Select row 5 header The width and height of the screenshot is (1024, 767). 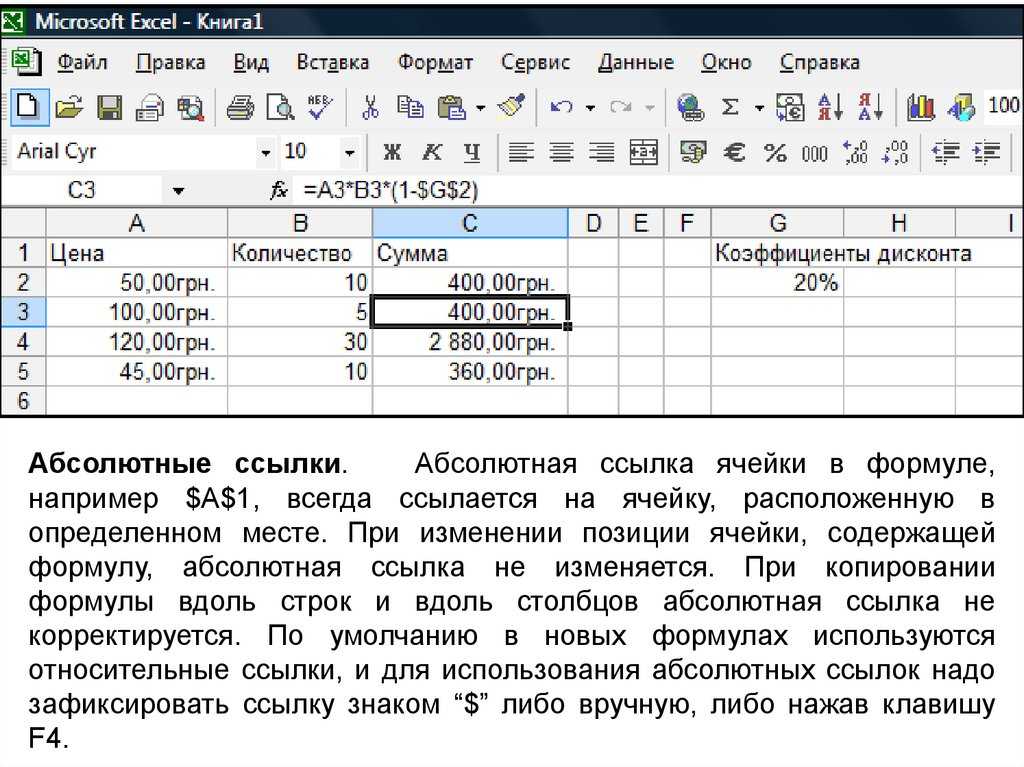pos(23,371)
